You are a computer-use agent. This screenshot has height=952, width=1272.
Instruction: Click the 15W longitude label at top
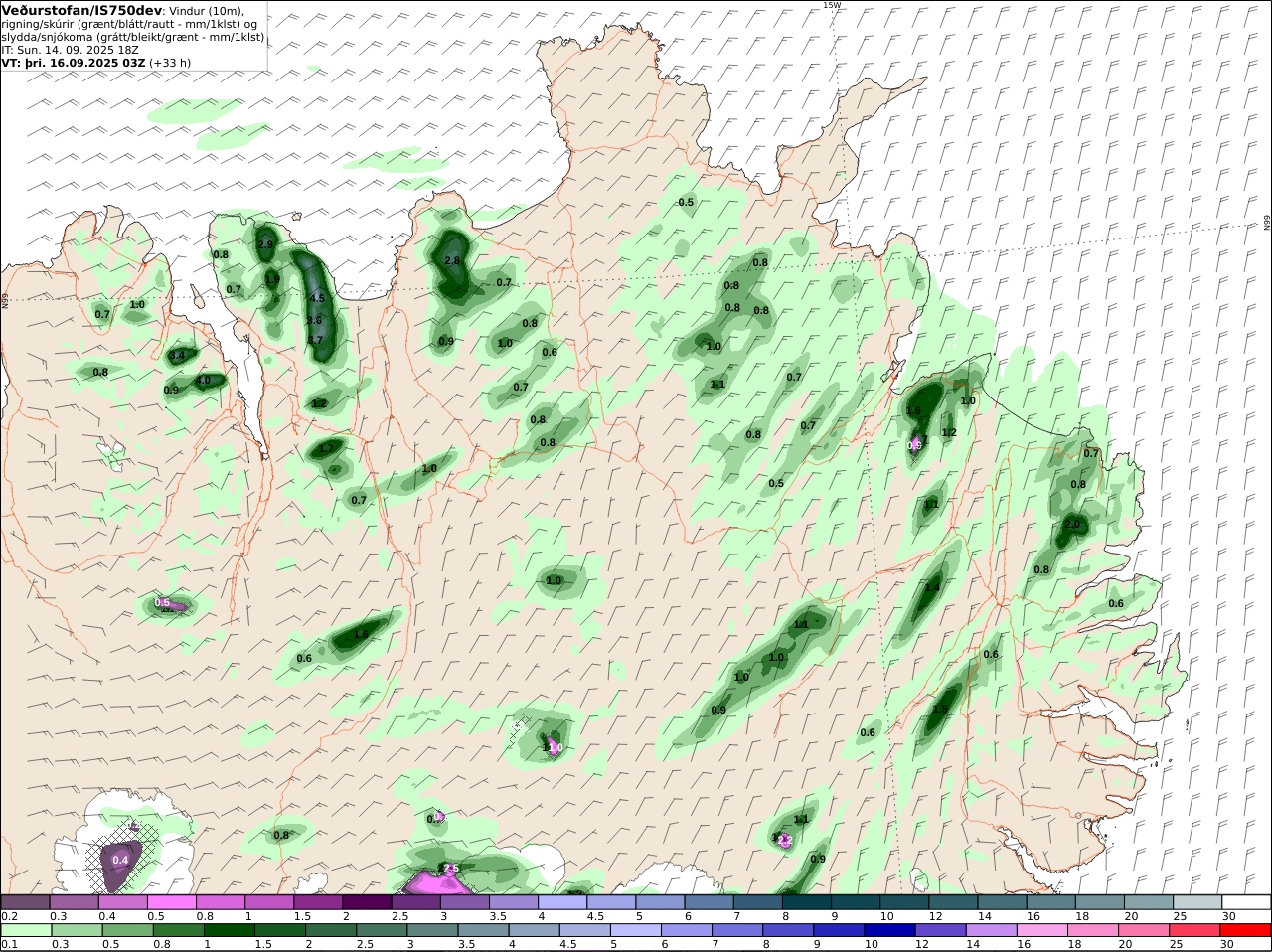point(832,5)
